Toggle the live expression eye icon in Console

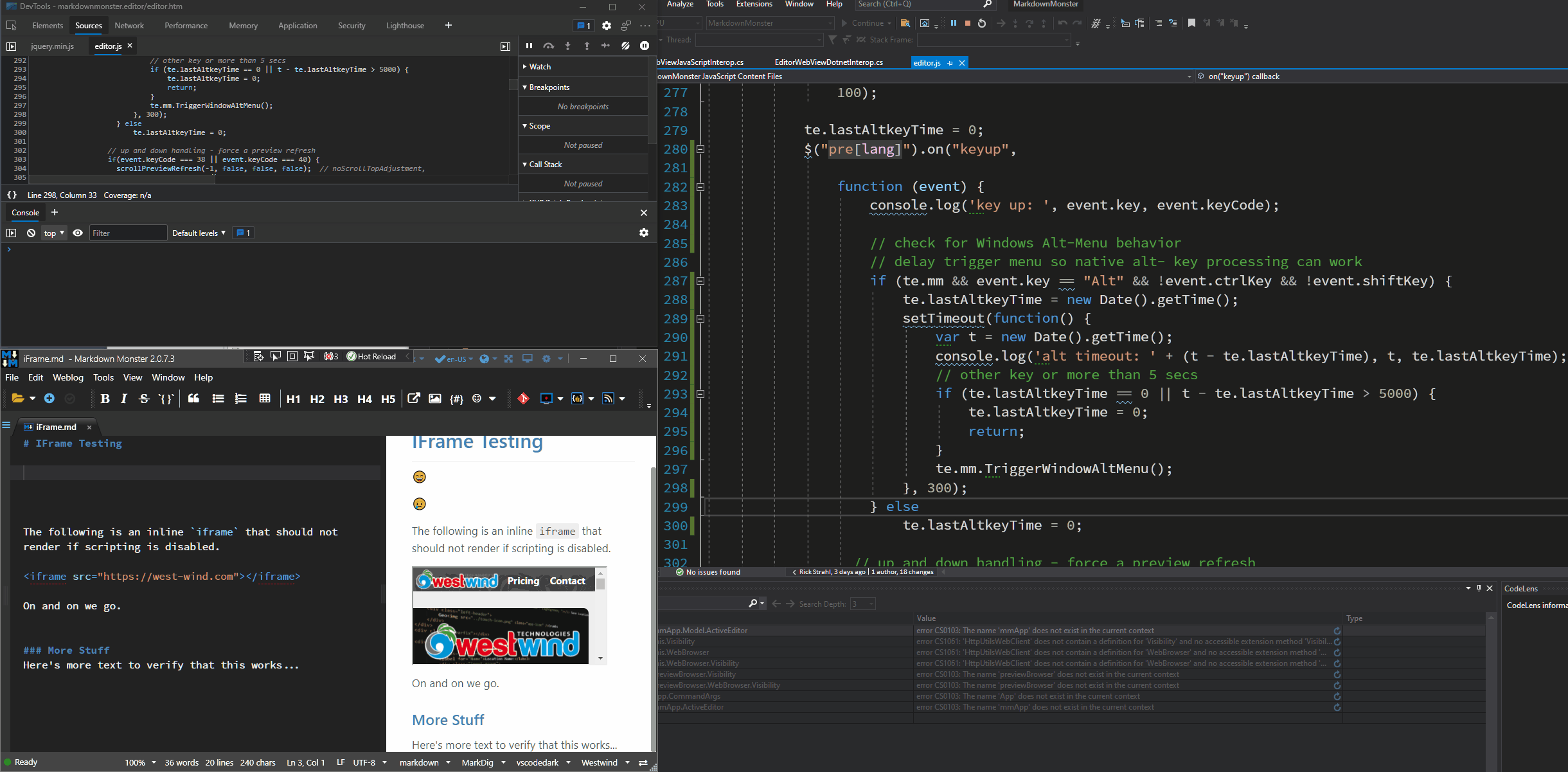(78, 233)
